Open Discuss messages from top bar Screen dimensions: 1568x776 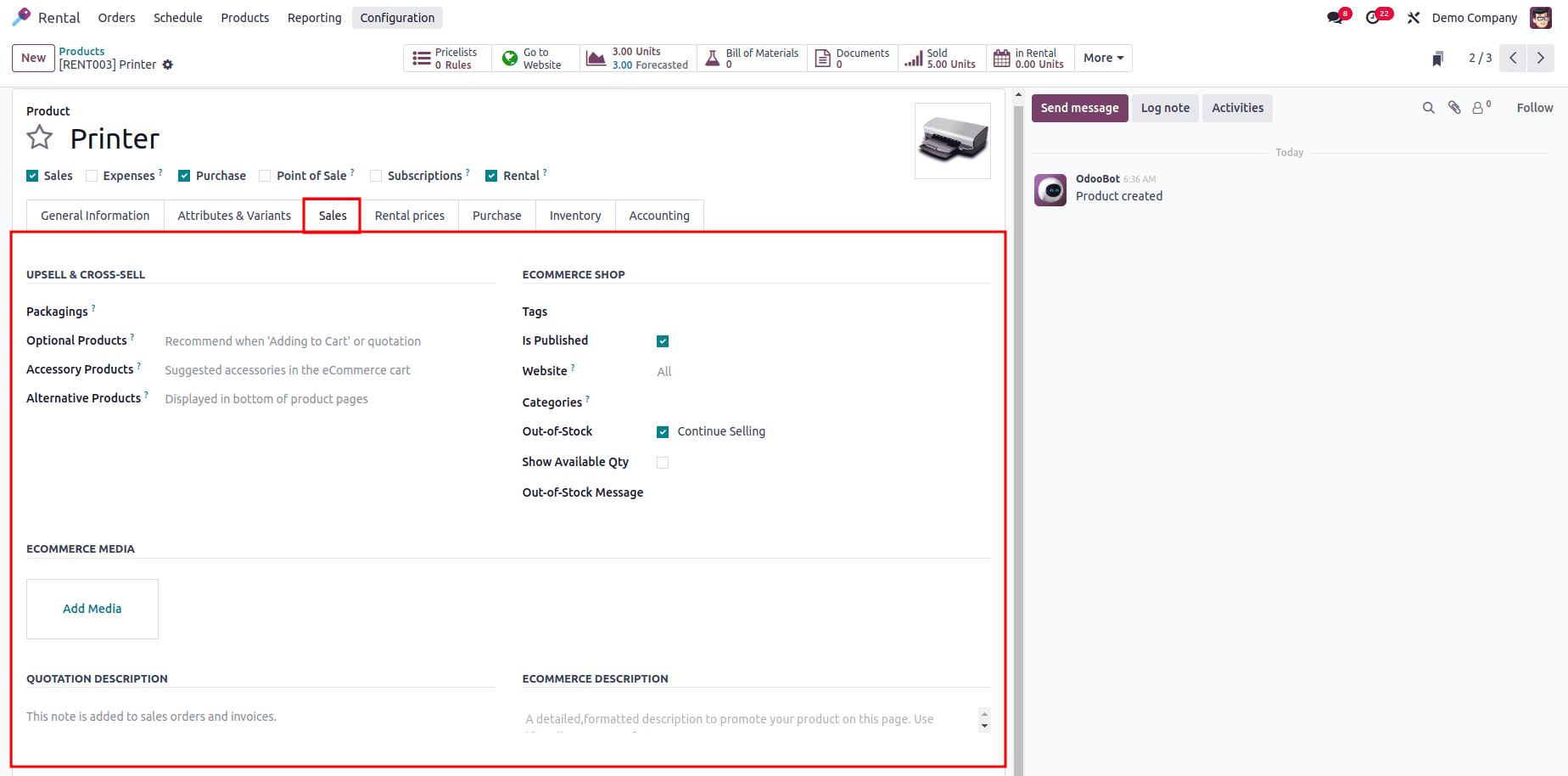tap(1334, 15)
